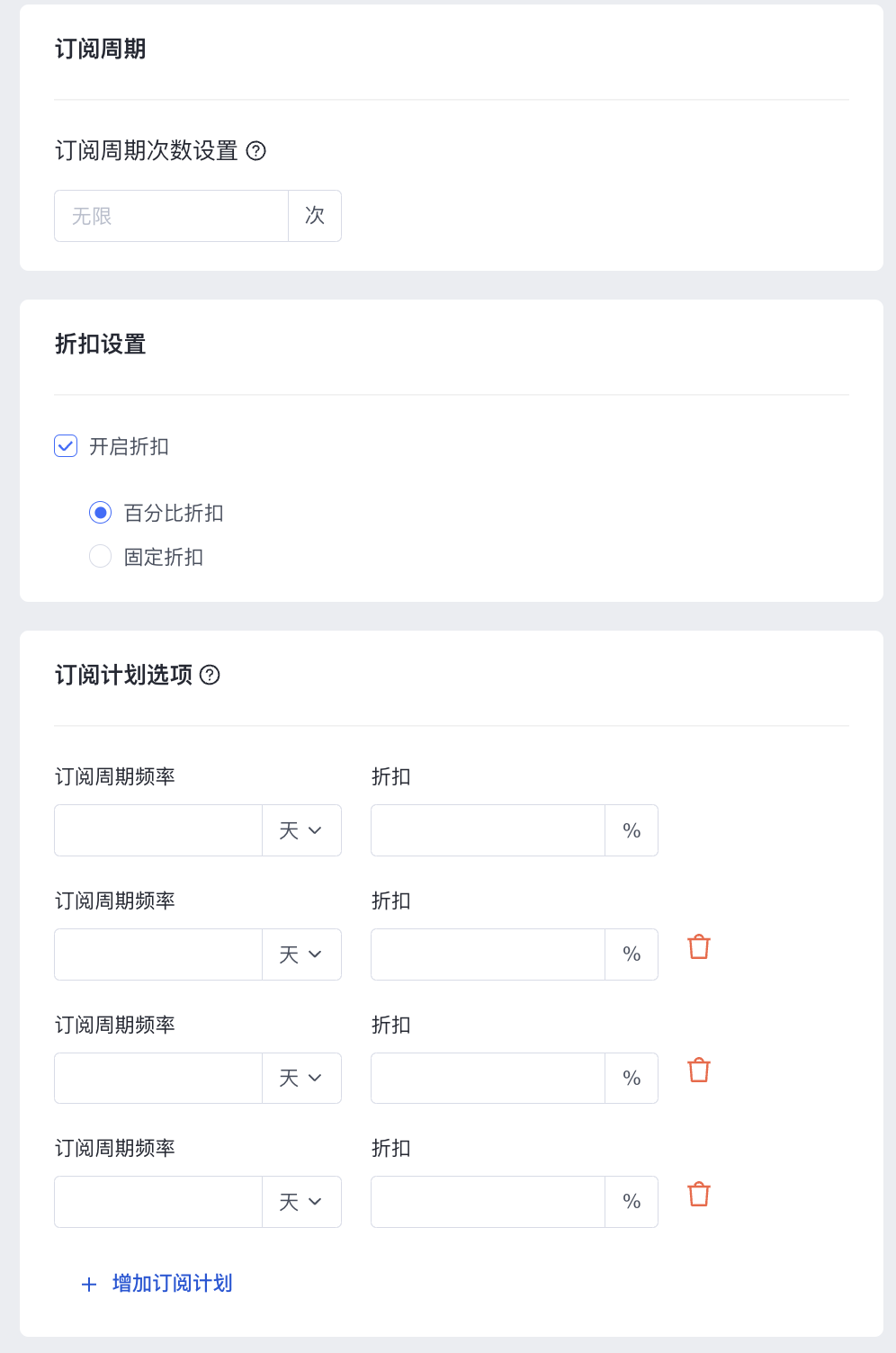The width and height of the screenshot is (896, 1353).
Task: Focus the 无限 subscription cycle count field
Action: pos(171,216)
